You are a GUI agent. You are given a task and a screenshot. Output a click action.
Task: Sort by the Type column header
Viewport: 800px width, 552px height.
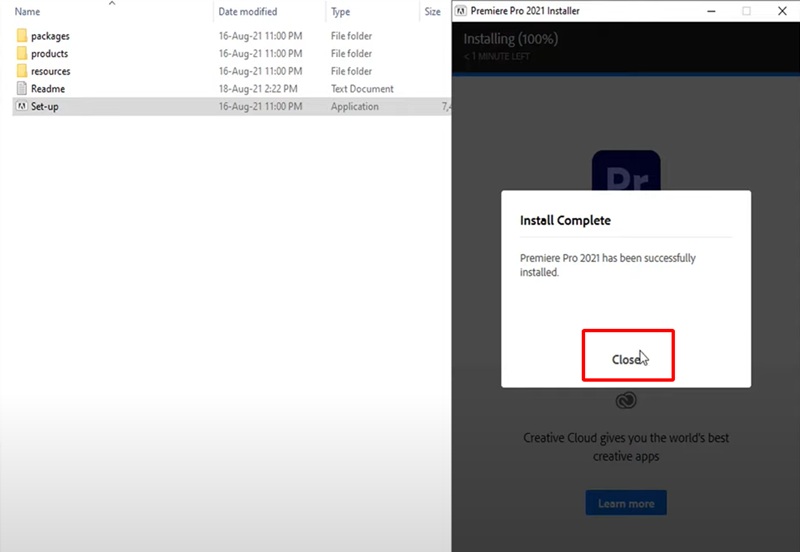340,11
